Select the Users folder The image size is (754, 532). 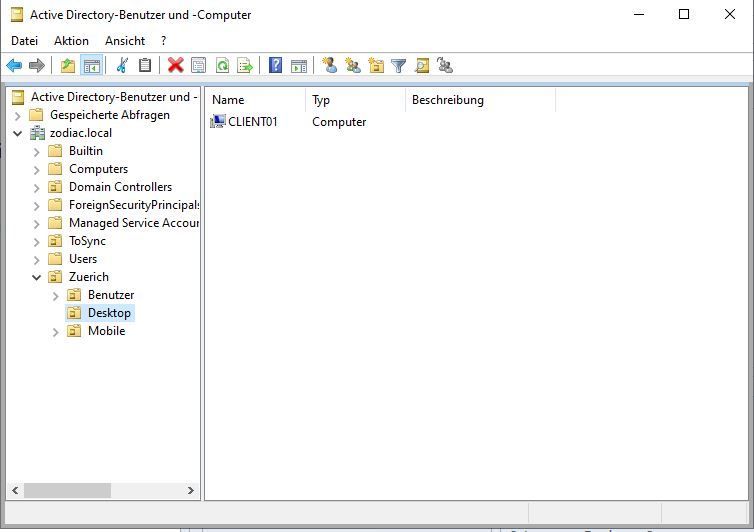coord(83,259)
